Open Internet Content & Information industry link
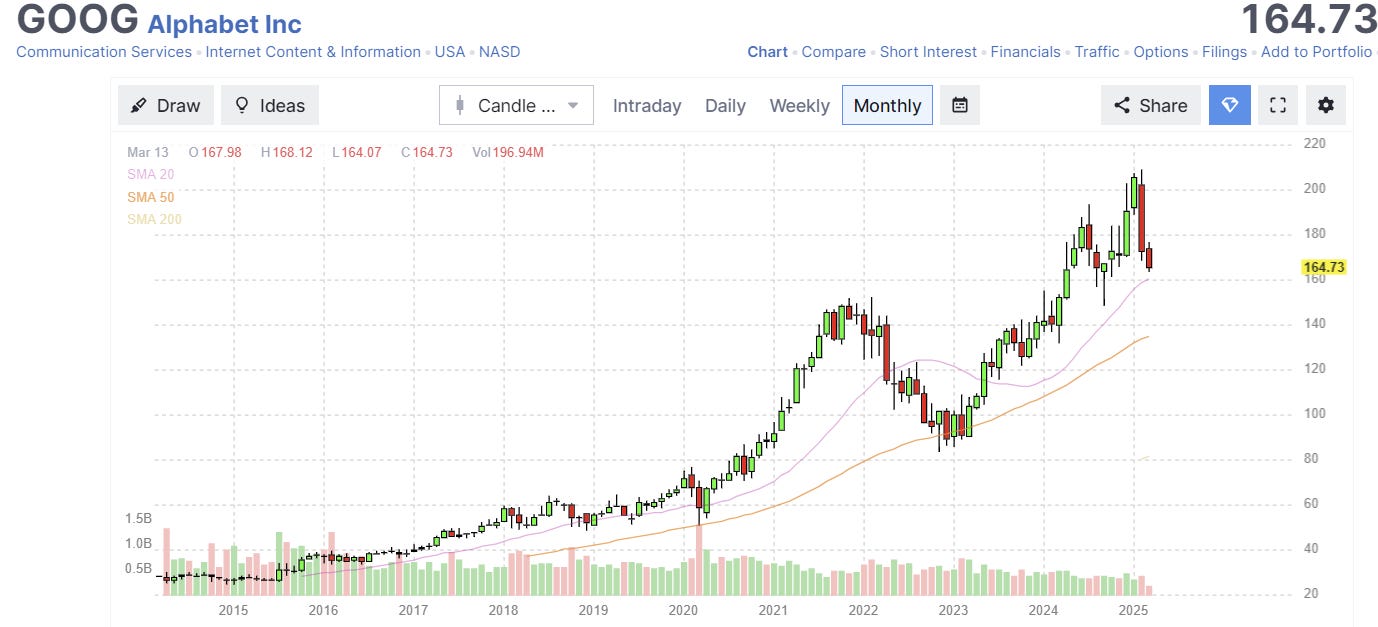The height and width of the screenshot is (627, 1378). point(313,52)
